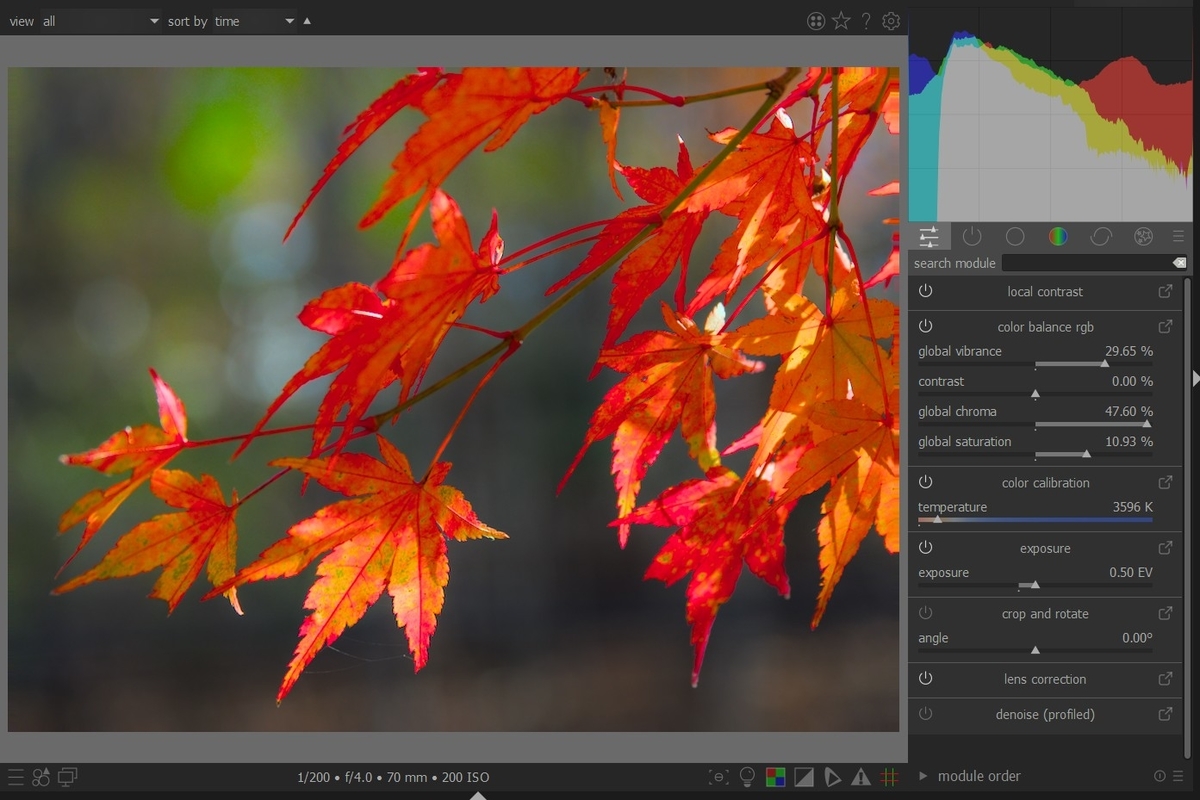The image size is (1200, 800).
Task: Switch to base modules tab with circle icon
Action: point(1015,237)
